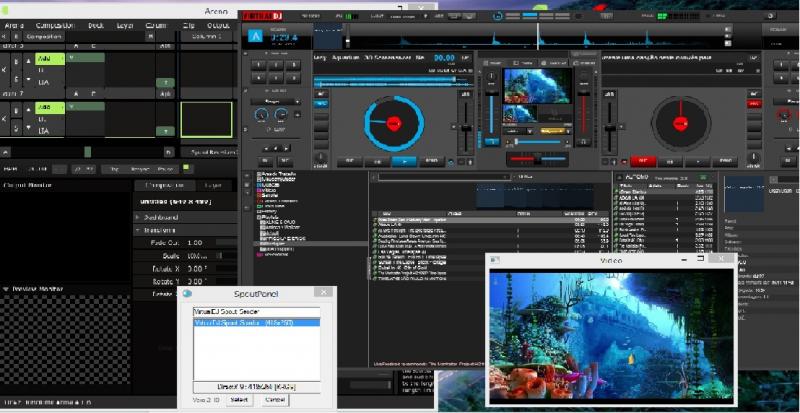800x413 pixels.
Task: Click the left deck track waveform strip
Action: pyautogui.click(x=393, y=82)
